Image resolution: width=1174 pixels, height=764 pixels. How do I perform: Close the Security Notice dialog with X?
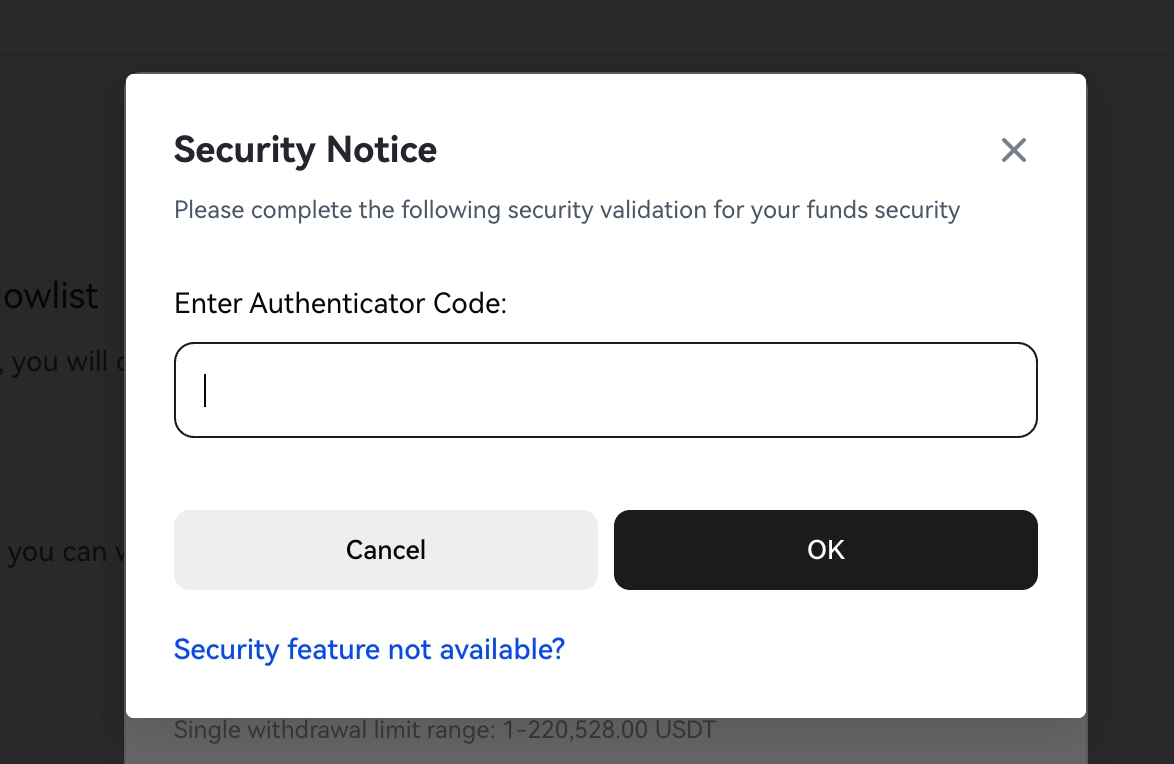(x=1014, y=151)
